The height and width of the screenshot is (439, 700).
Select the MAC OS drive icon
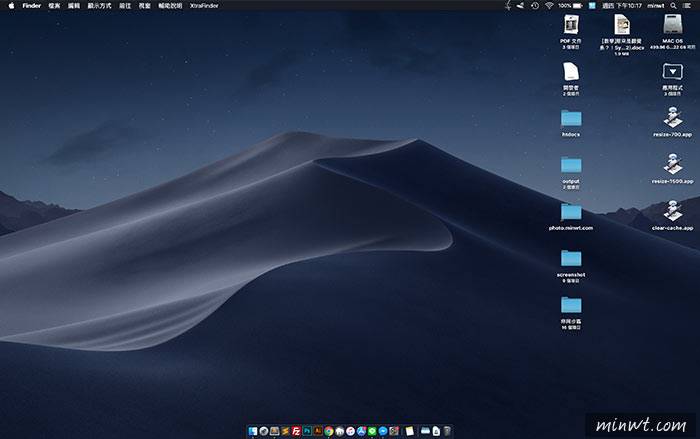[672, 23]
